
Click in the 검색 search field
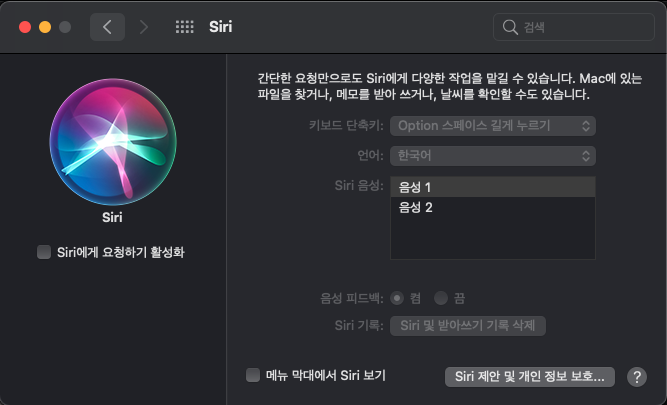(x=573, y=27)
